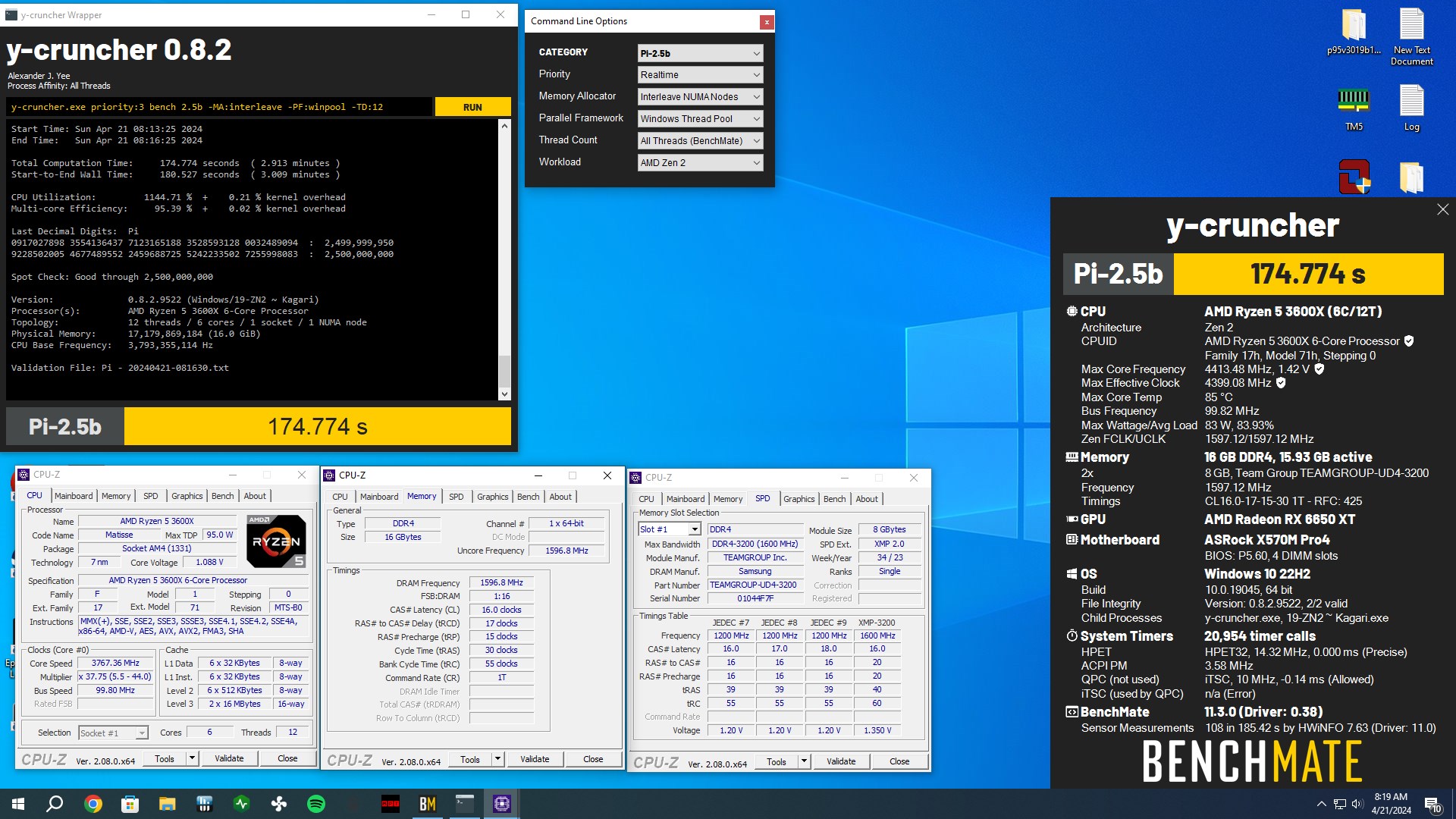Viewport: 1456px width, 819px height.
Task: Show hidden tray icons chevron
Action: click(1321, 804)
